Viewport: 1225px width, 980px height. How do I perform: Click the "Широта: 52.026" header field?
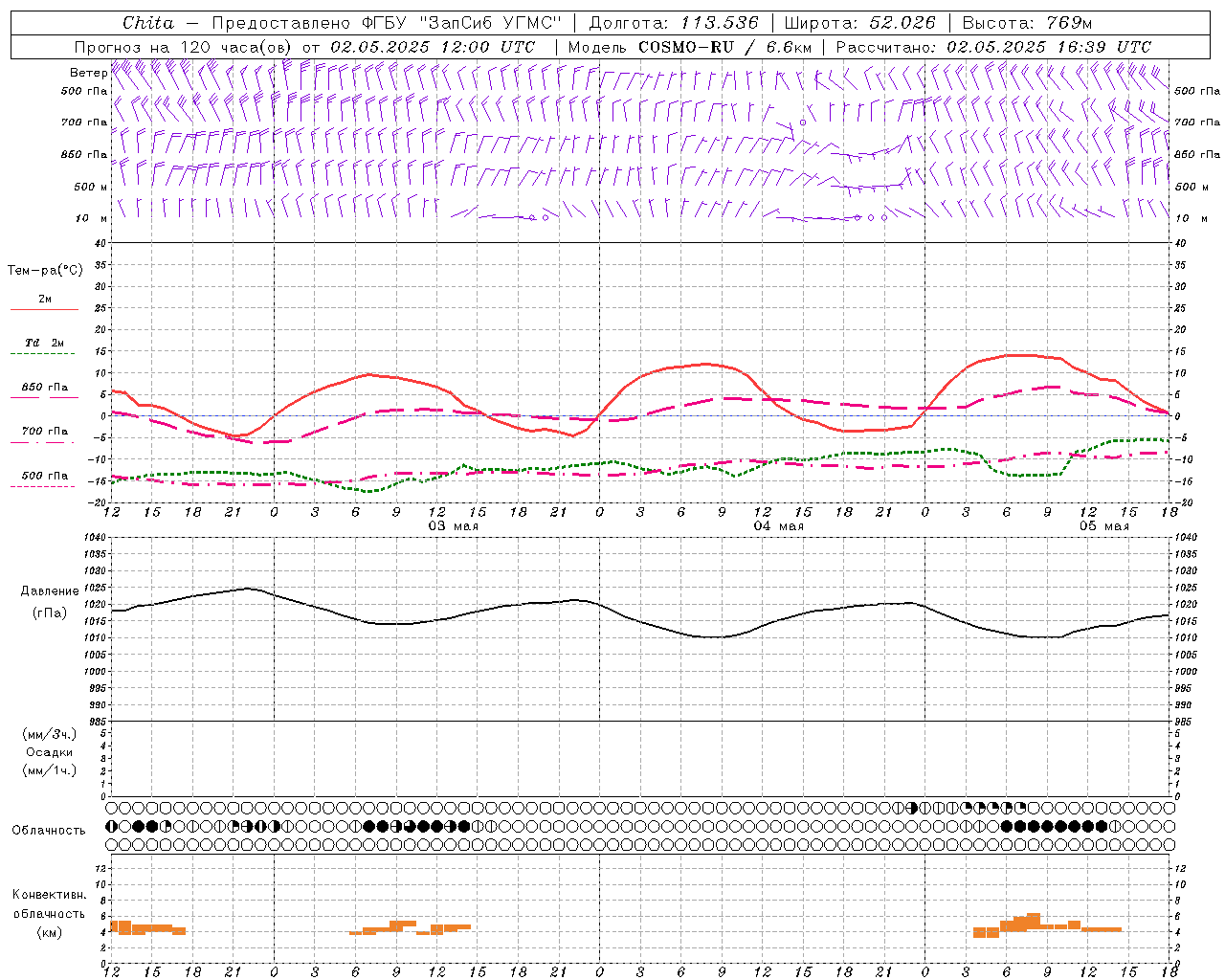859,23
